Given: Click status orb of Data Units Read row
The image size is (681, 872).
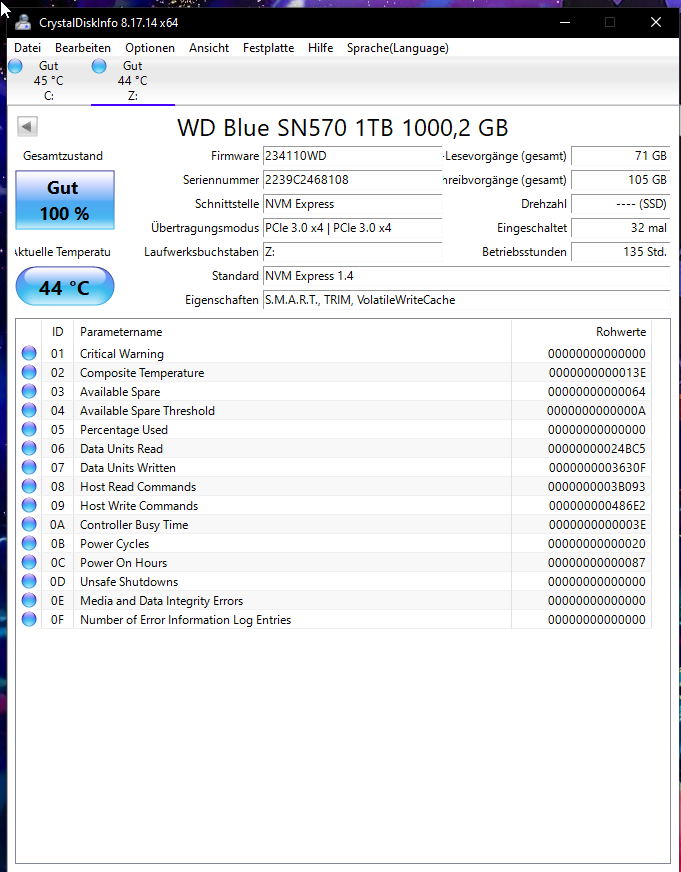Looking at the screenshot, I should click(x=29, y=448).
